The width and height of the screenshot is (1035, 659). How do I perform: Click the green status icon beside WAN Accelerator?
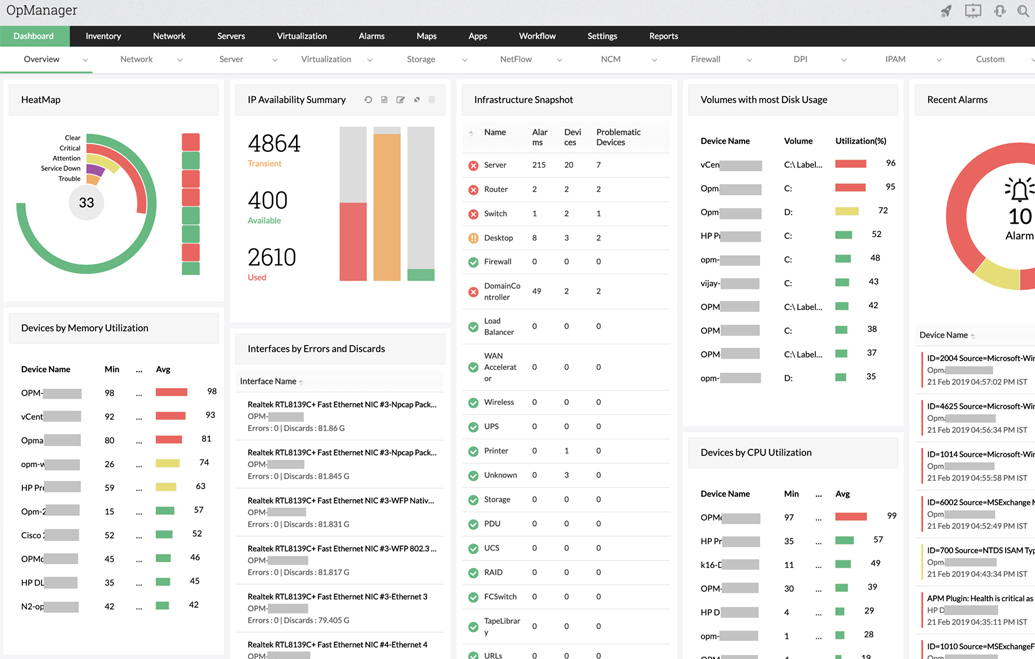(x=473, y=368)
